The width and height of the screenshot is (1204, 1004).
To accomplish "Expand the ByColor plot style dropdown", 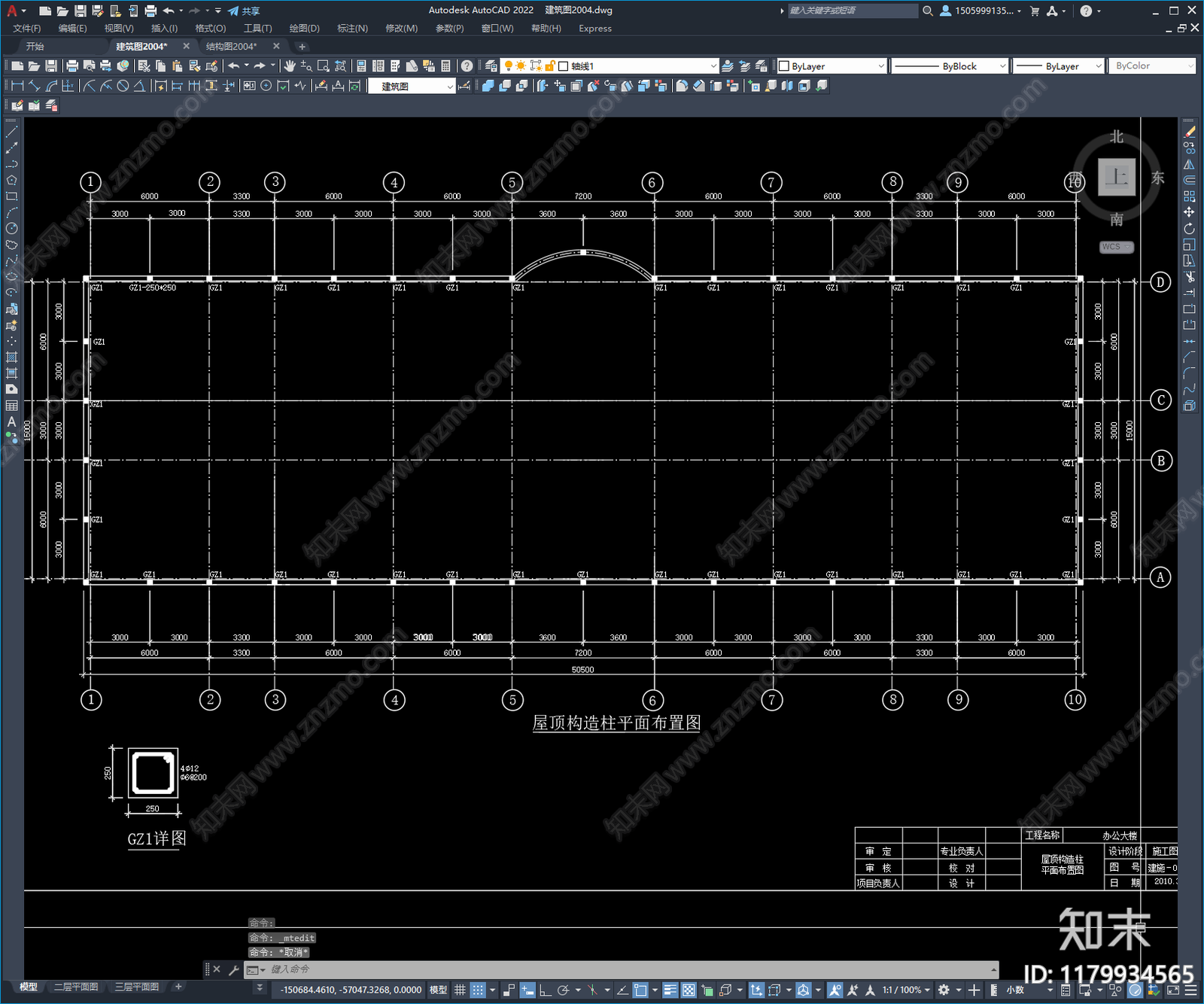I will pos(1152,66).
